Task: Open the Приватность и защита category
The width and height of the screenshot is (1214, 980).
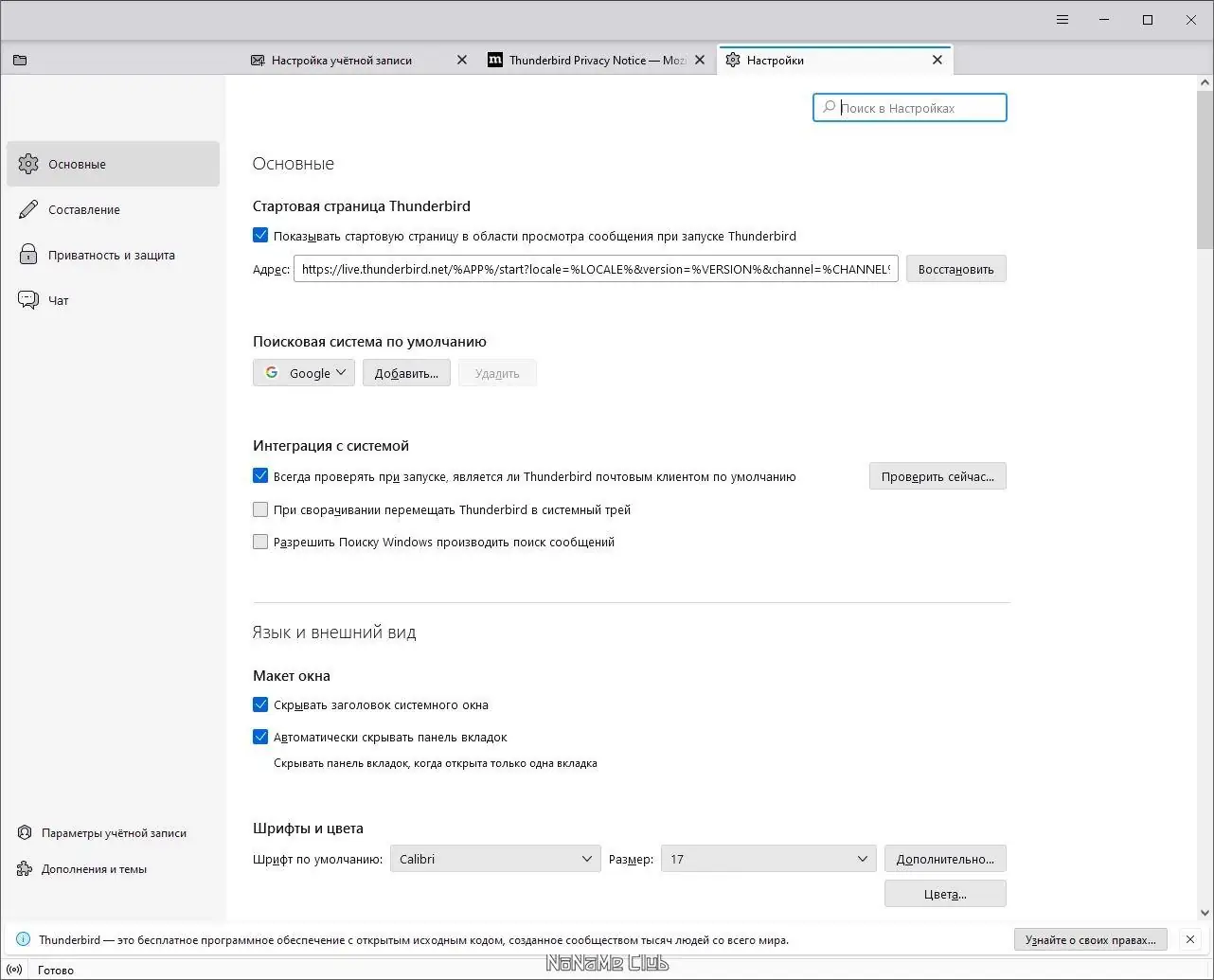Action: (x=113, y=255)
